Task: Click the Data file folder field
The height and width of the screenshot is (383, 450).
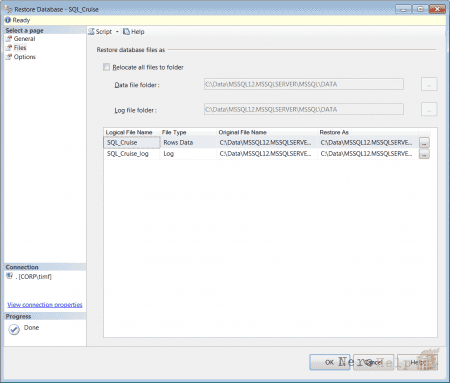Action: [304, 84]
